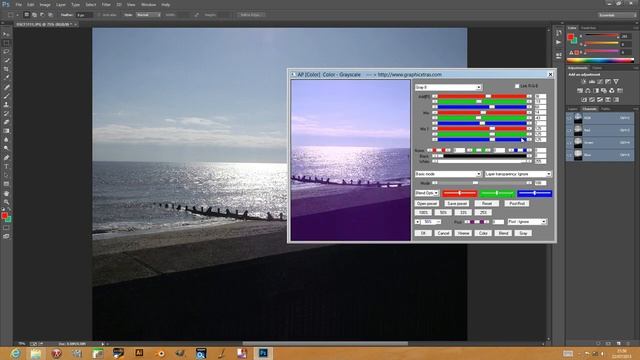Screen dimensions: 640x360
Task: Open the Gray 8 preset dropdown
Action: point(448,87)
